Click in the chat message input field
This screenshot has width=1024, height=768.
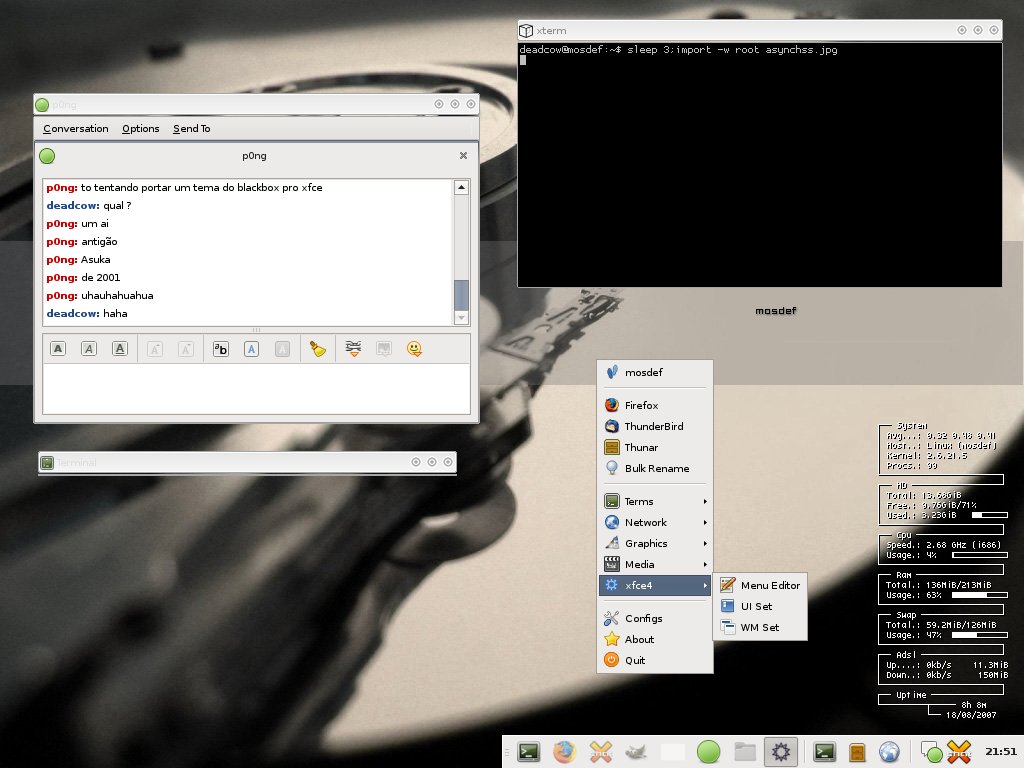(256, 389)
